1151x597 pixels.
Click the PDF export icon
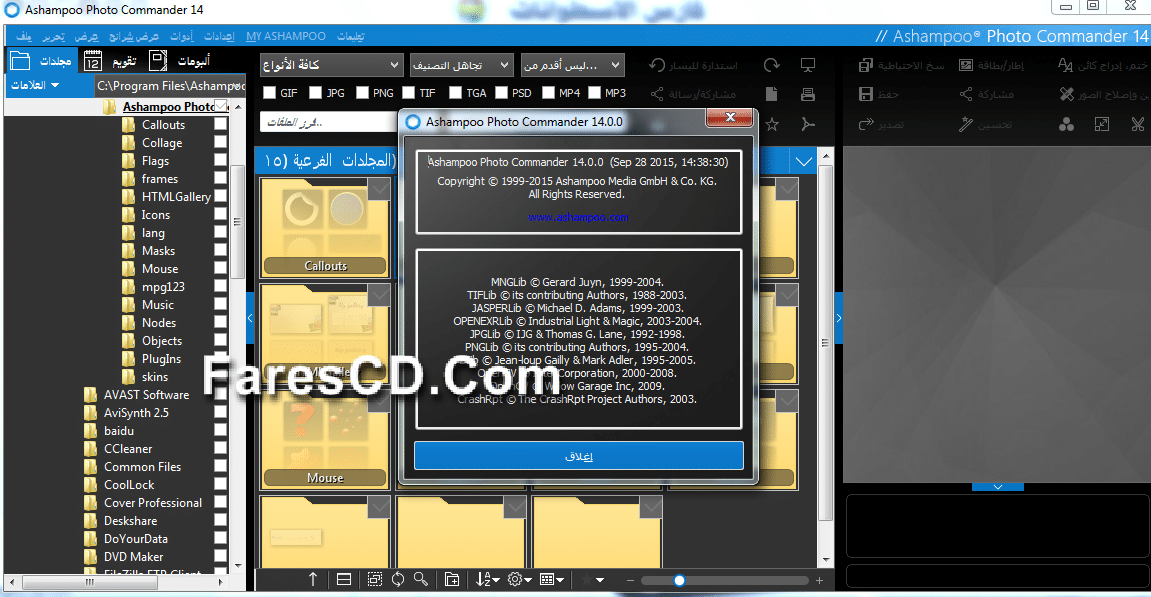[x=807, y=124]
